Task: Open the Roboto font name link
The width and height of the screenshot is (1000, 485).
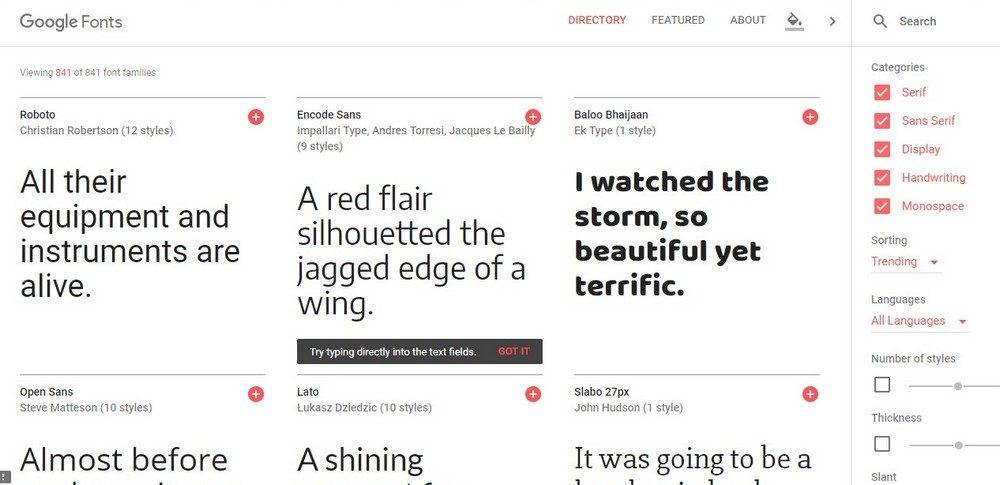Action: click(x=38, y=115)
